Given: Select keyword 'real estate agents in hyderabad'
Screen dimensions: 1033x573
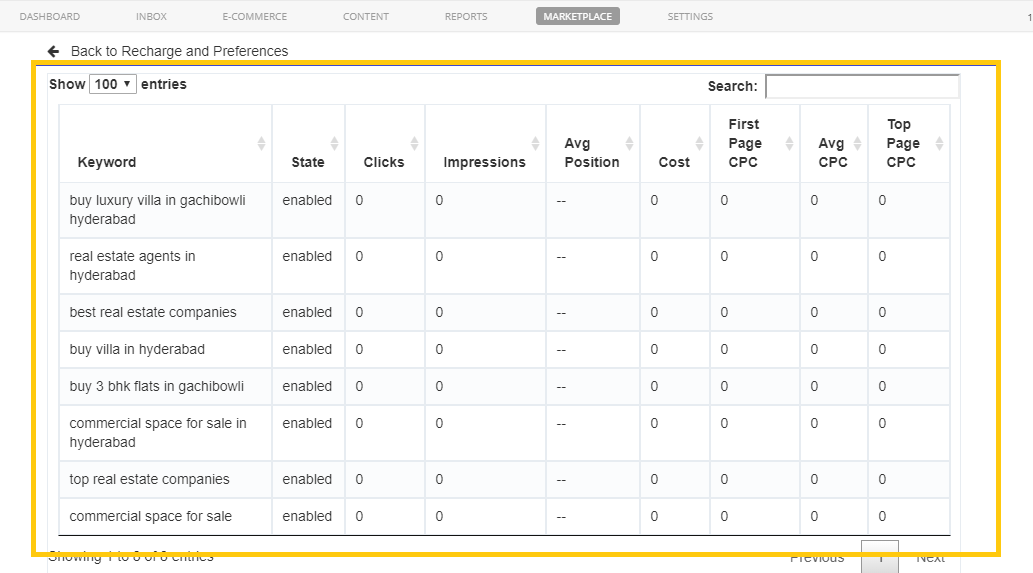Looking at the screenshot, I should tap(132, 265).
